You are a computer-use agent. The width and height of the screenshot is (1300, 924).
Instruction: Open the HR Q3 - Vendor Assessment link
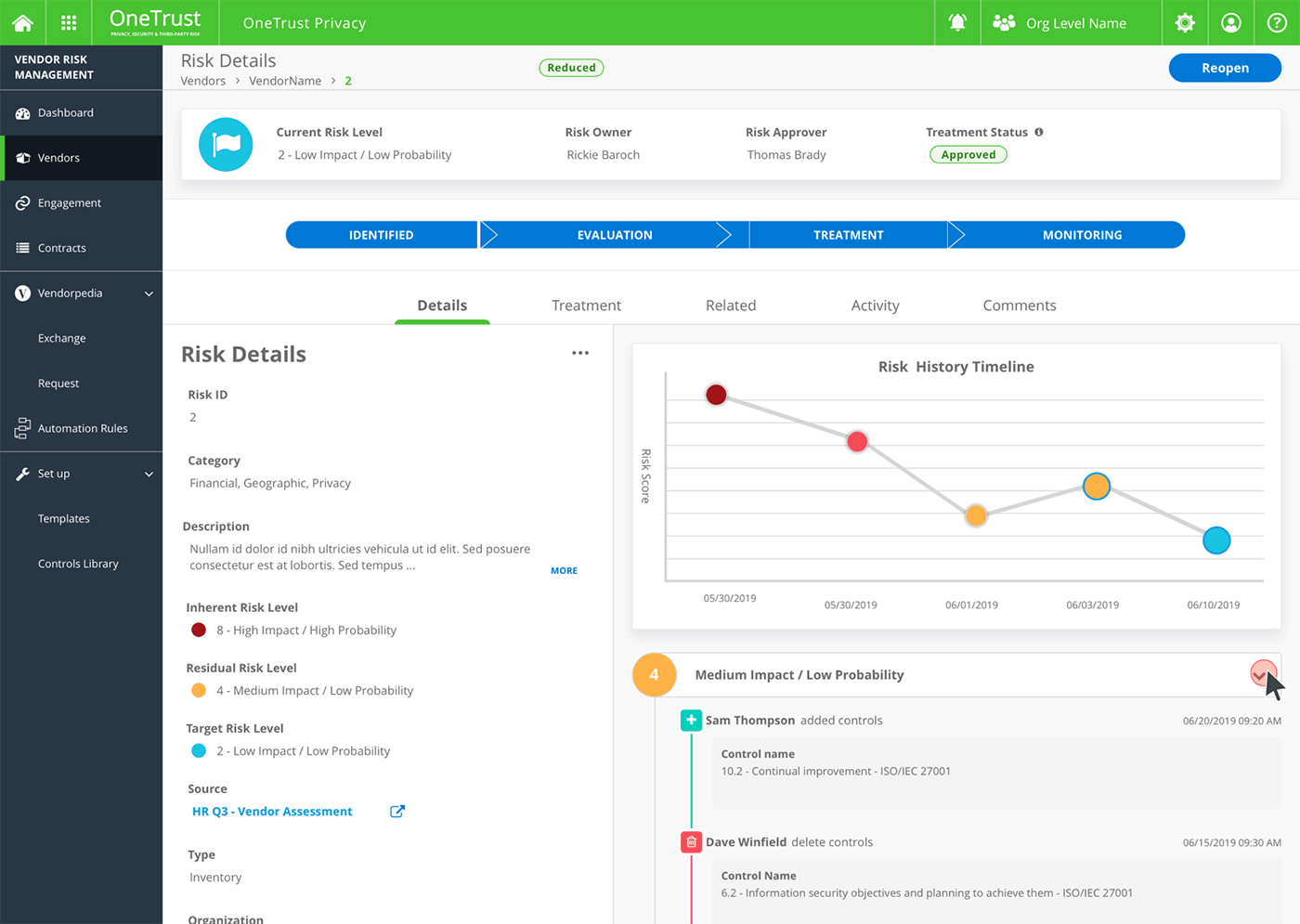[x=272, y=811]
